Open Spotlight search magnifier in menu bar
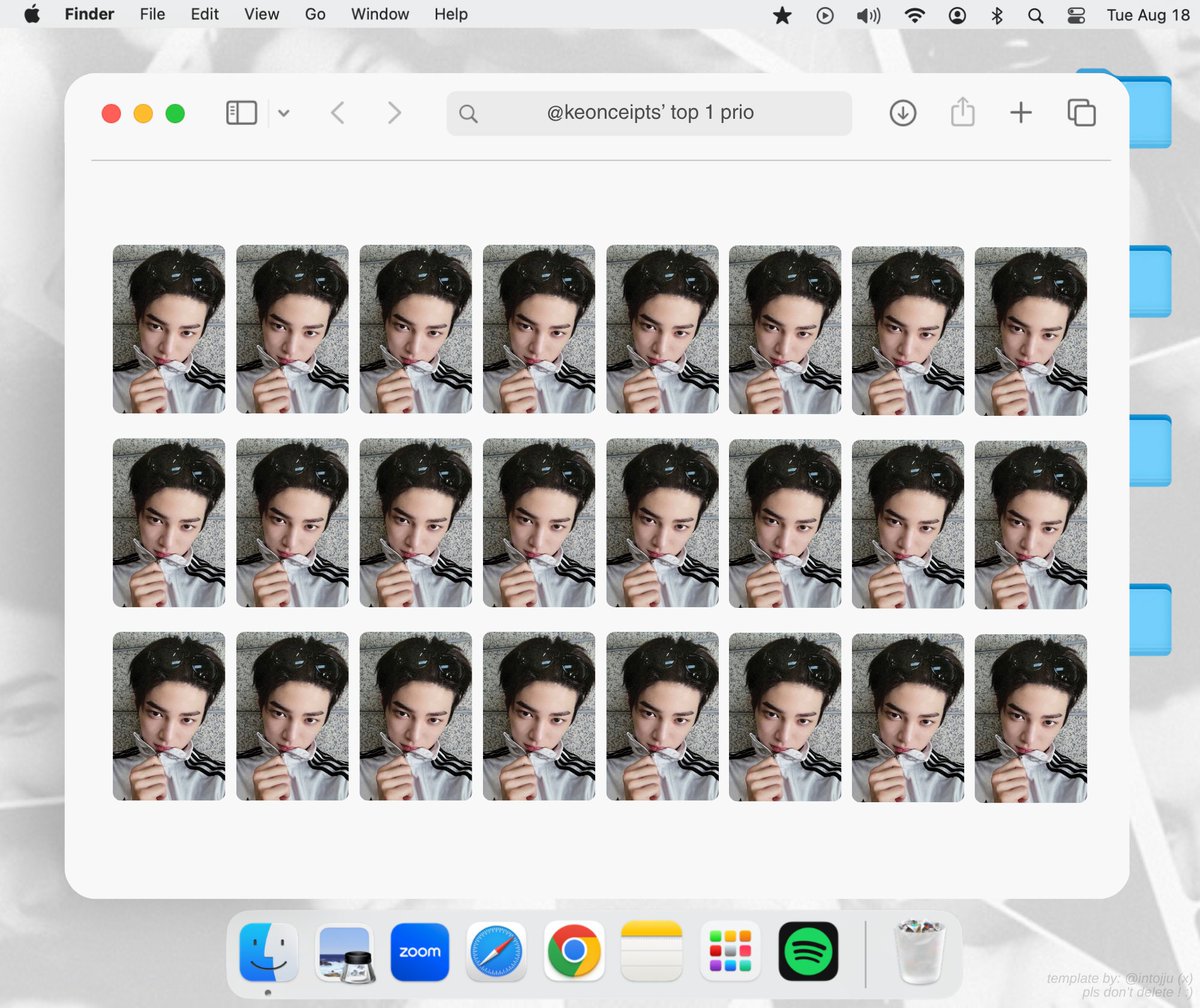 click(x=1036, y=15)
